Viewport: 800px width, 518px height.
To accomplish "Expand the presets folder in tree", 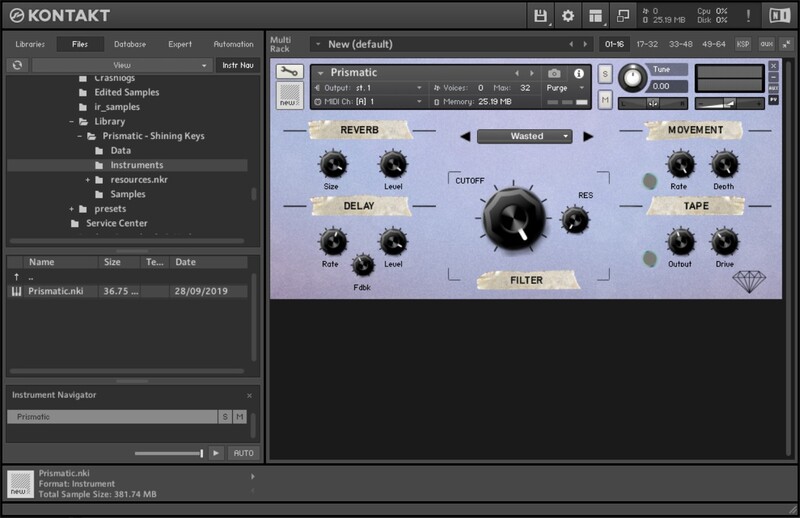I will pos(72,209).
